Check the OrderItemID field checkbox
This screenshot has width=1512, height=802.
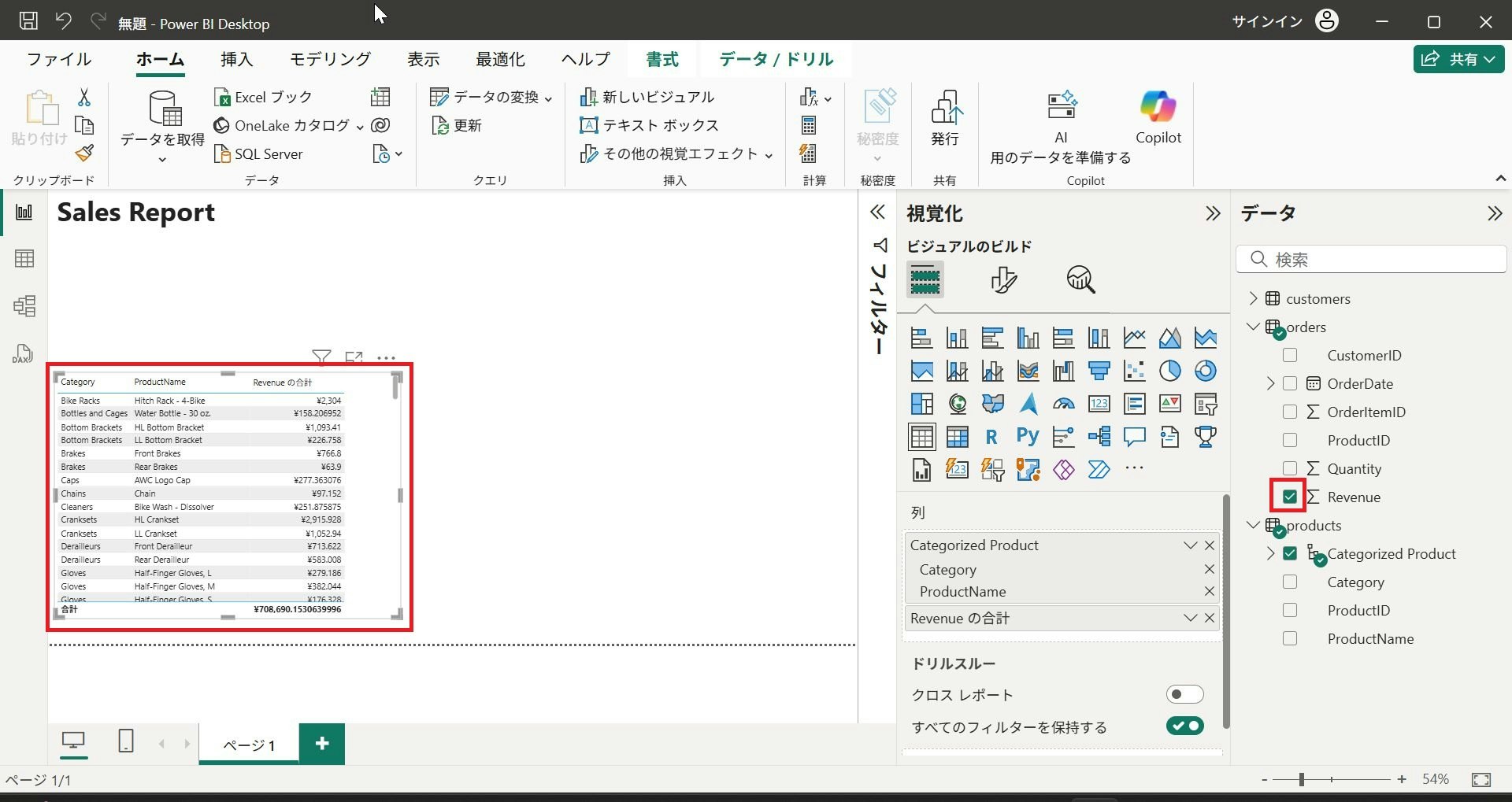[x=1290, y=412]
